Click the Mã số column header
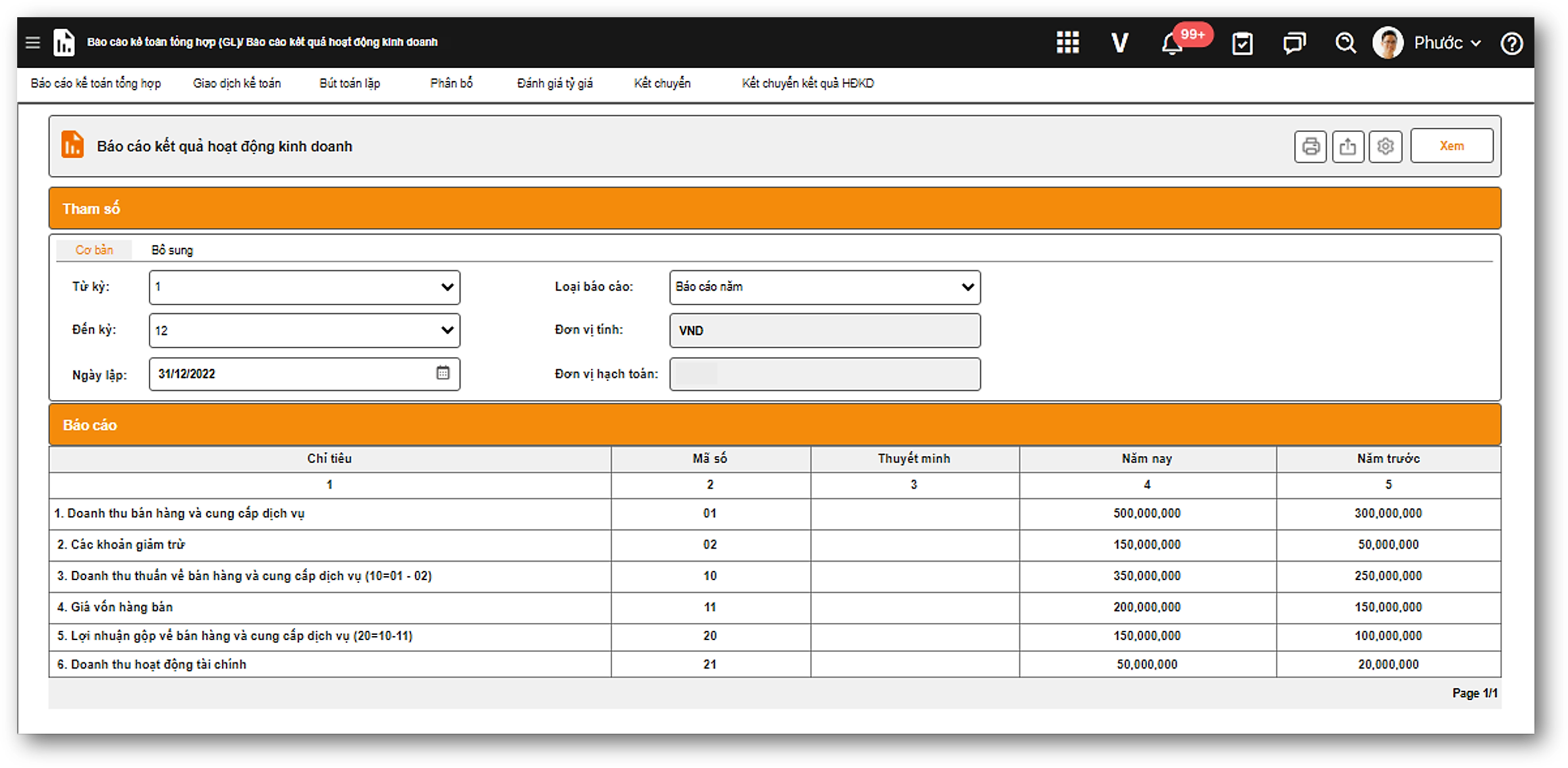 pyautogui.click(x=710, y=459)
